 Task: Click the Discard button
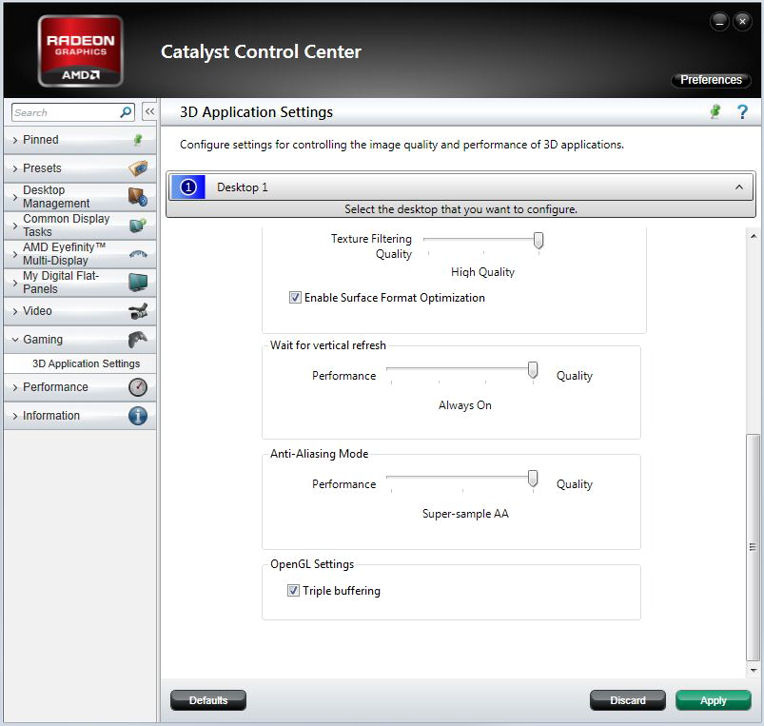click(628, 700)
